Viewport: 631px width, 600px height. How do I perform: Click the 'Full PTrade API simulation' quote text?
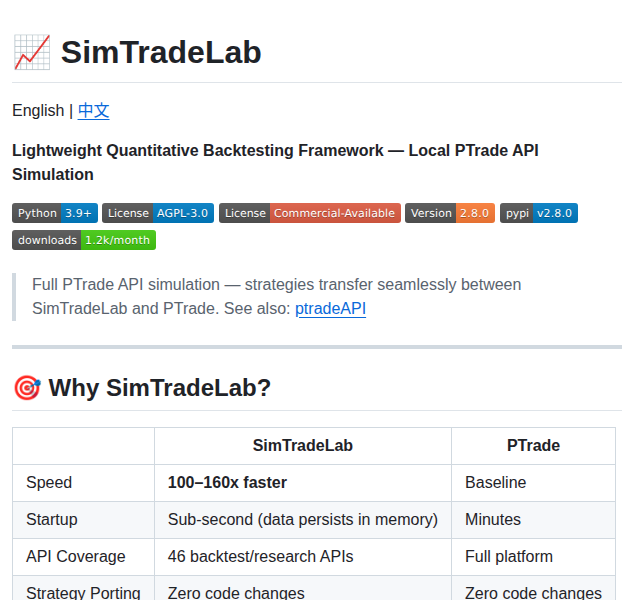click(276, 297)
